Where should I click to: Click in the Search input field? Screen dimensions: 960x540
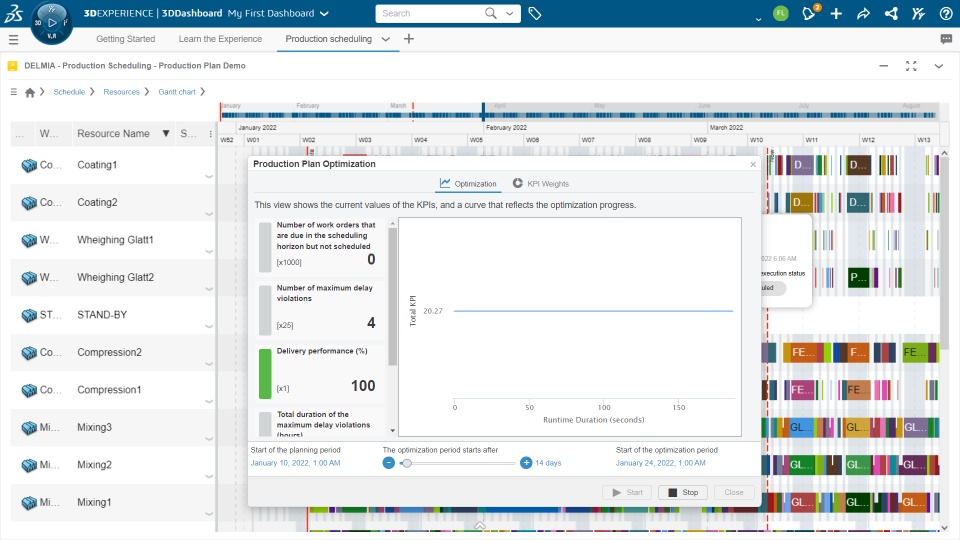click(429, 13)
